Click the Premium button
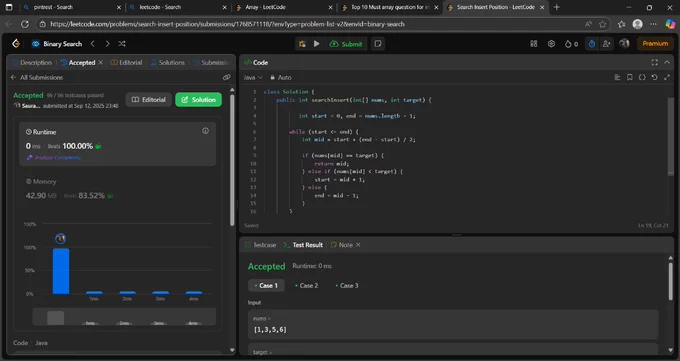Screen dimensions: 680x361 (x=655, y=44)
